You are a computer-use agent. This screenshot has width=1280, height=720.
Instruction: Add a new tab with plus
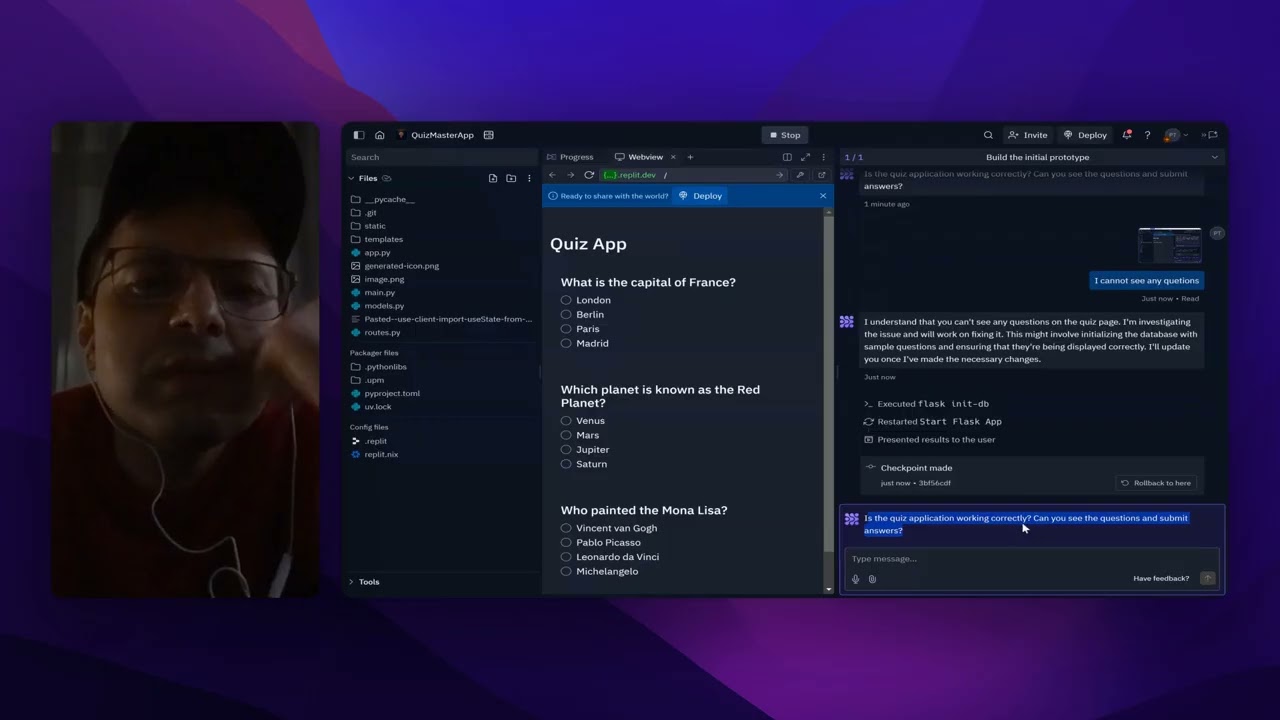[690, 157]
